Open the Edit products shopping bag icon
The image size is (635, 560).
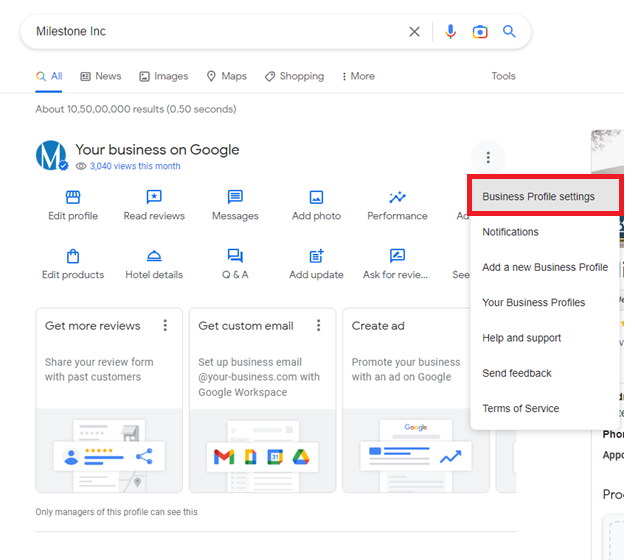(73, 256)
